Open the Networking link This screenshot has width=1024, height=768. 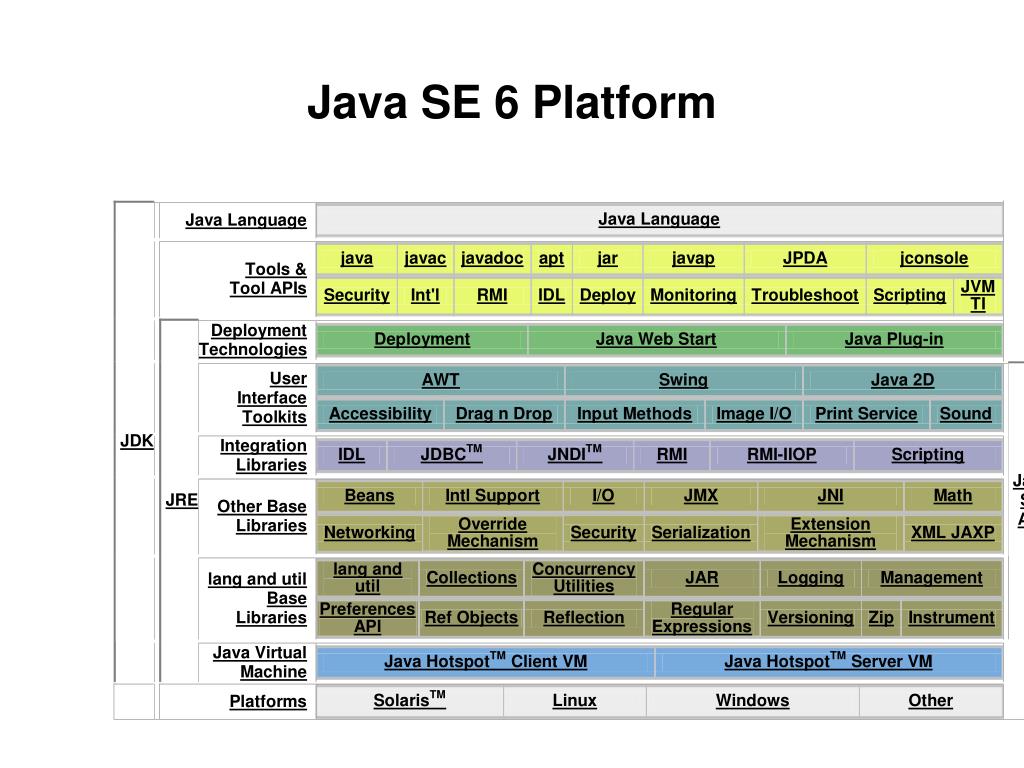370,533
